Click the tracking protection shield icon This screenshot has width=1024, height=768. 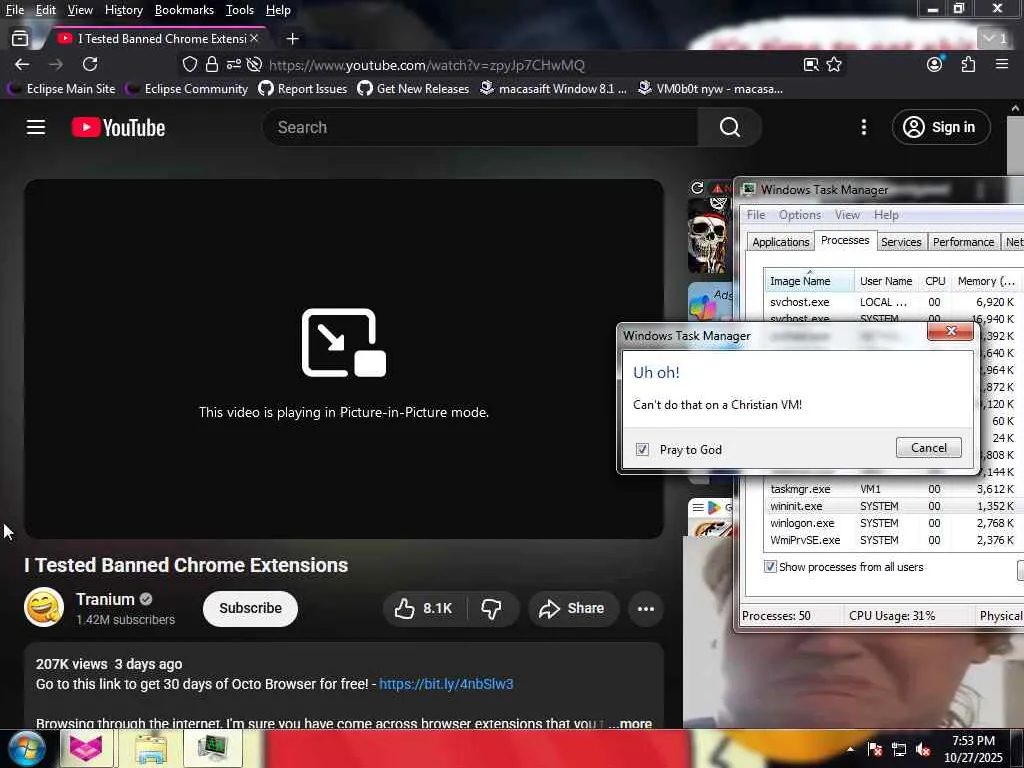[x=189, y=64]
